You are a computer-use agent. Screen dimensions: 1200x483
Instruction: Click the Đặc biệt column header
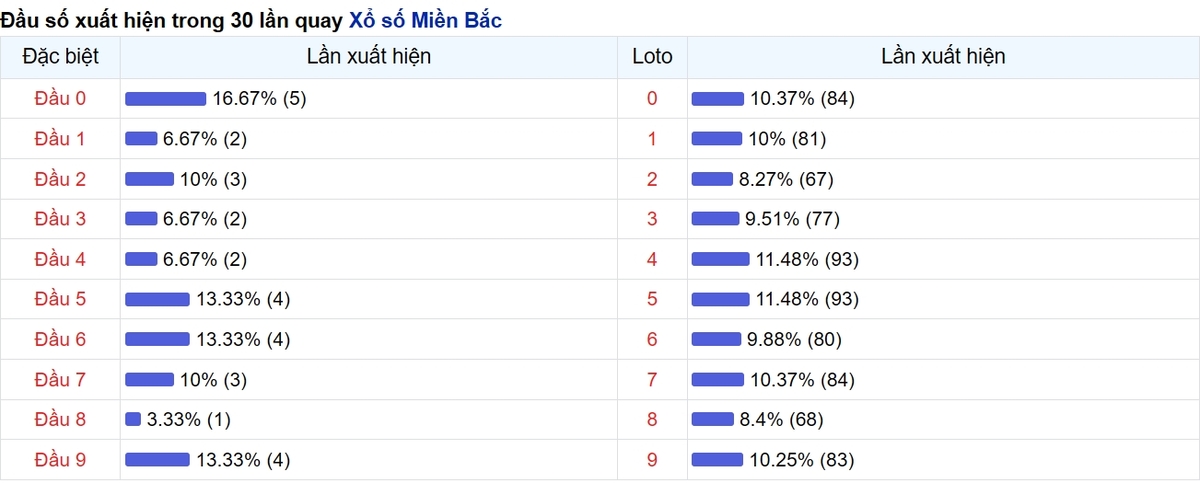click(x=60, y=57)
